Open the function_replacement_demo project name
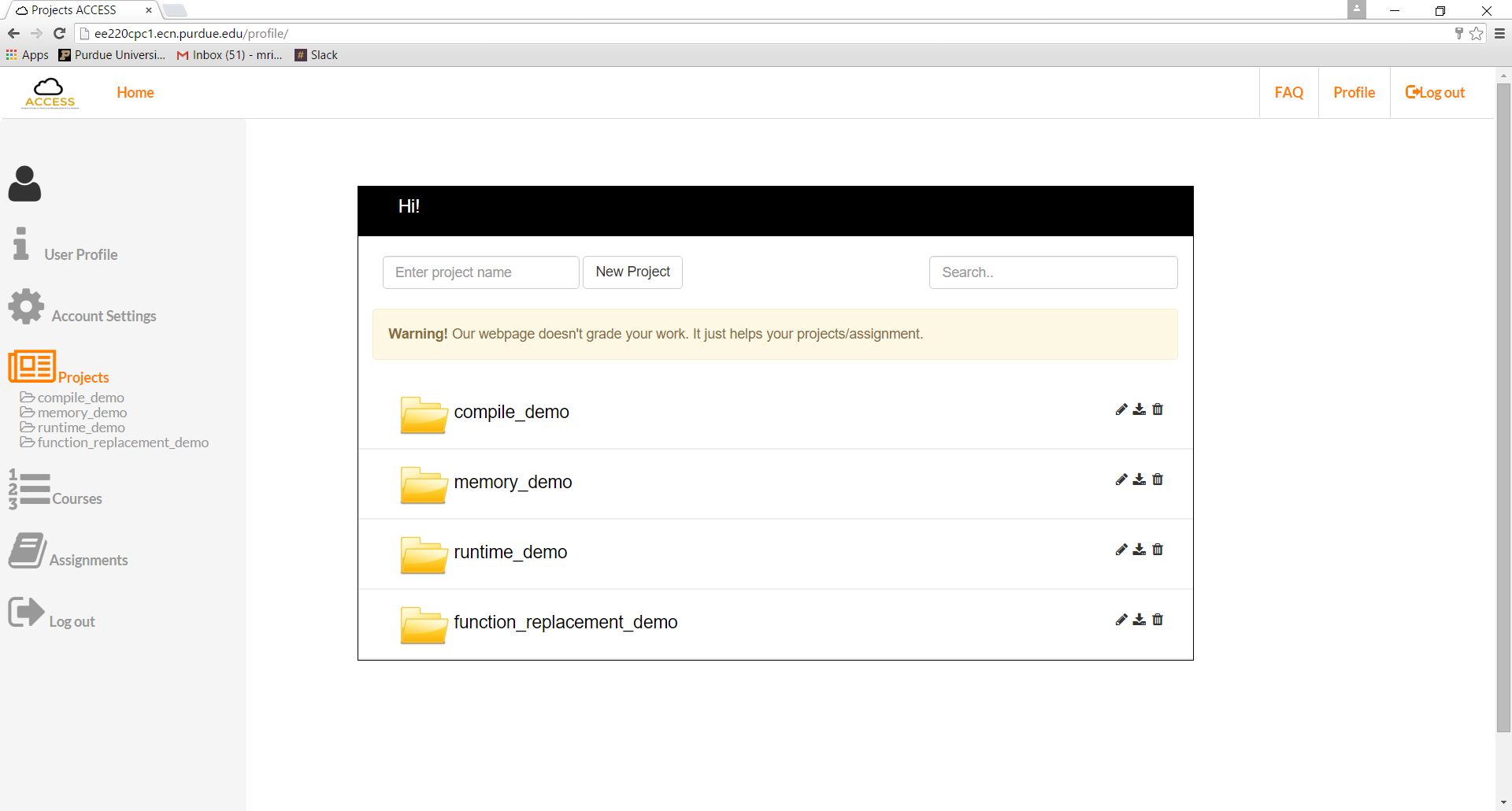This screenshot has width=1512, height=811. [565, 622]
